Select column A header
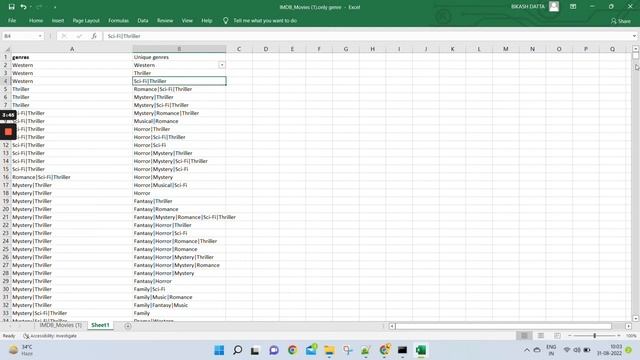This screenshot has height=360, width=640. pyautogui.click(x=72, y=49)
